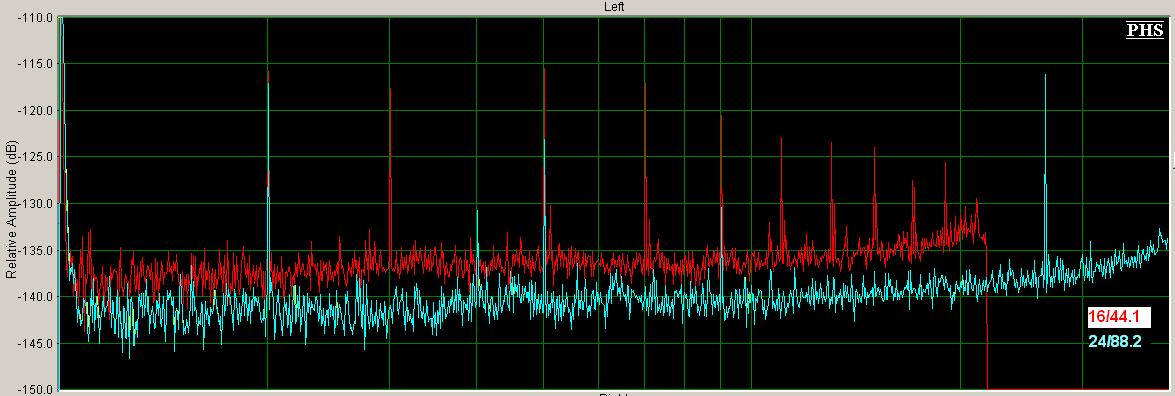Click the tall cyan peak near the right end

[1045, 172]
